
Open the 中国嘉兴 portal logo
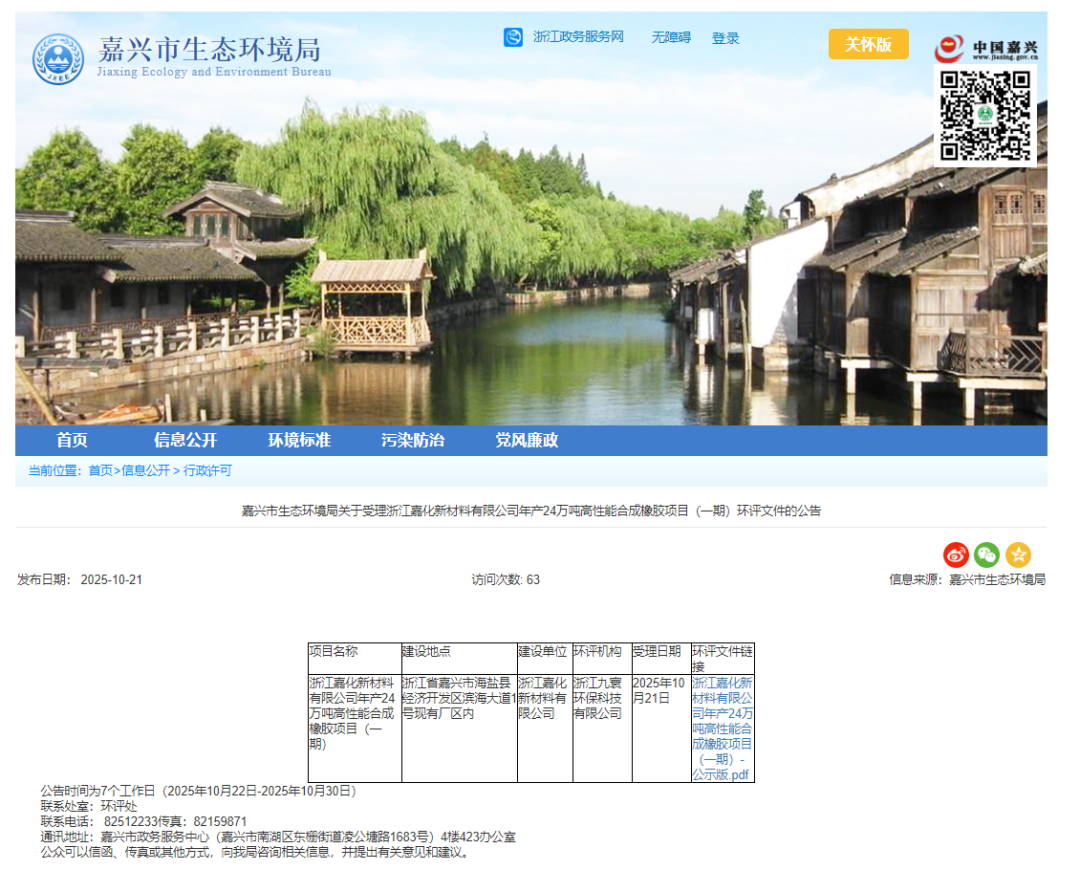[x=987, y=49]
